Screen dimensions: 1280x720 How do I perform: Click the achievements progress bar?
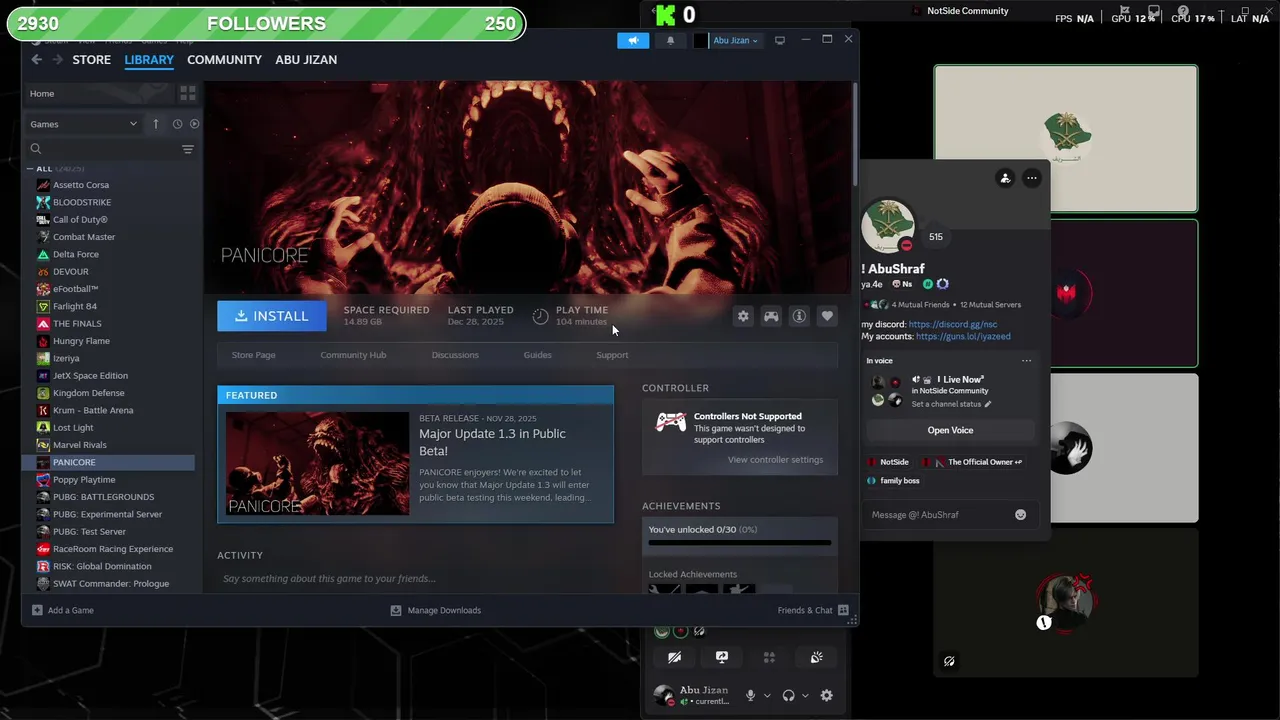point(739,543)
